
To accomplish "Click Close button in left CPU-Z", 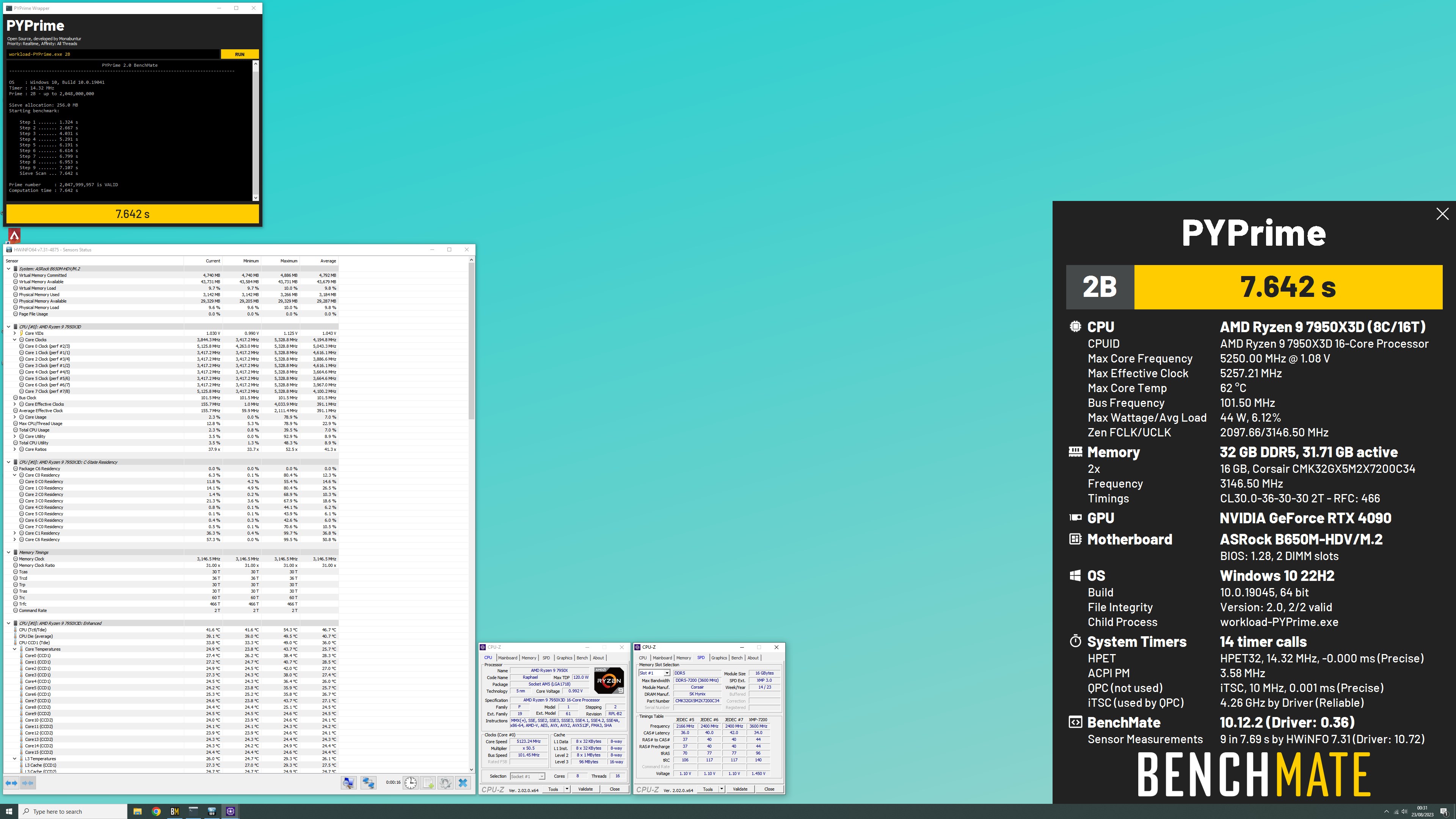I will point(614,789).
